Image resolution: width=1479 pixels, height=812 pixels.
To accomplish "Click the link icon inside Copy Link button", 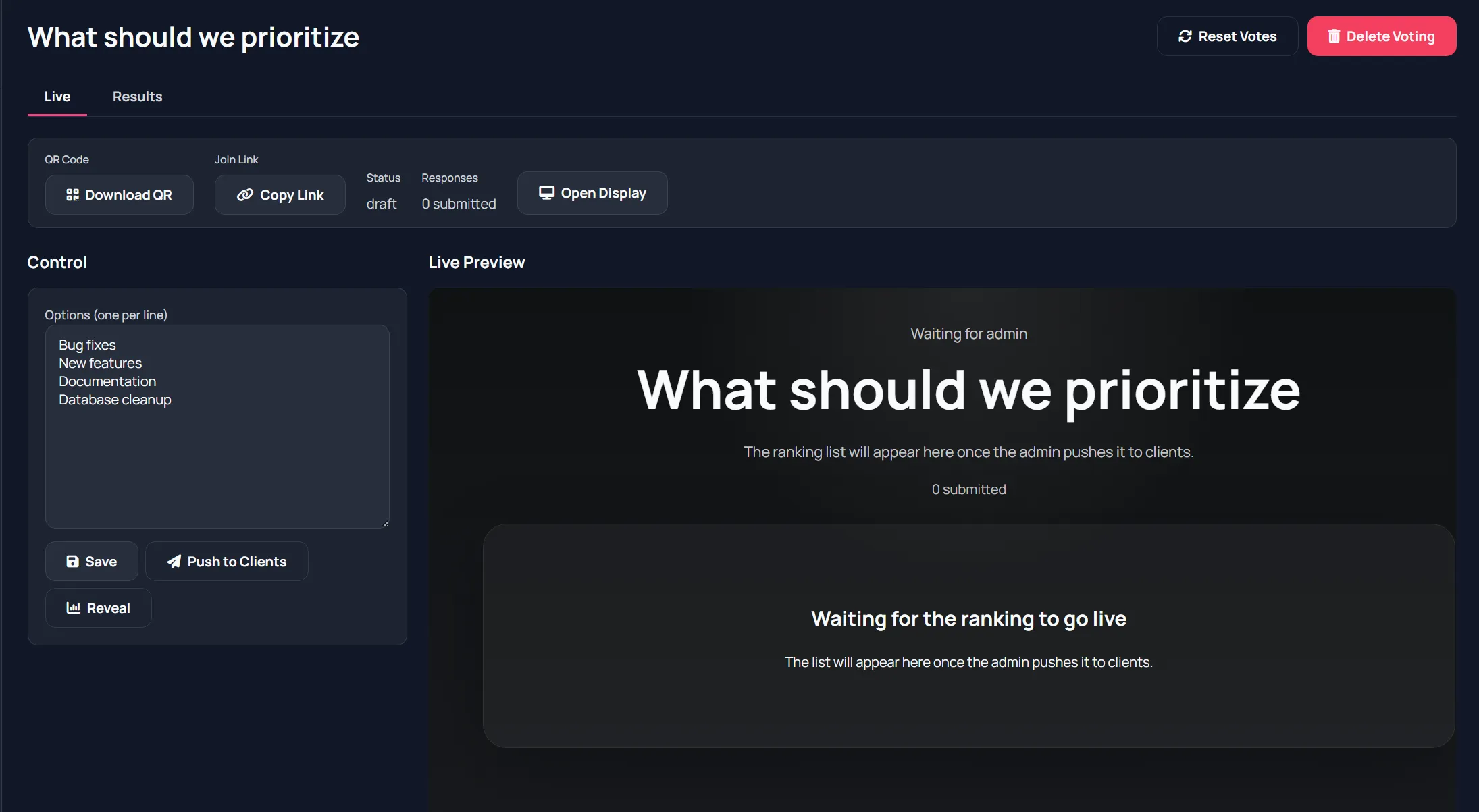I will click(244, 194).
